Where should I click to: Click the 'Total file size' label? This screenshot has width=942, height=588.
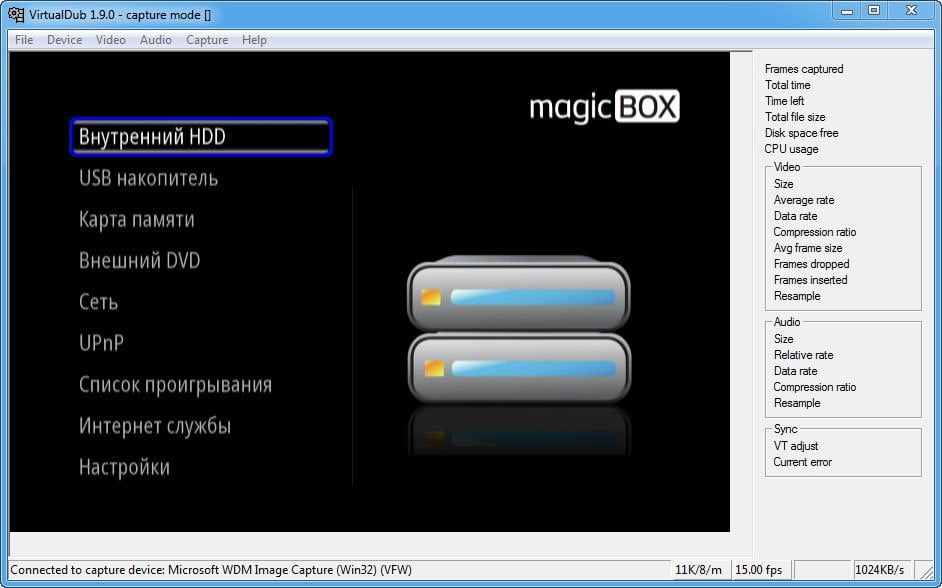click(795, 117)
